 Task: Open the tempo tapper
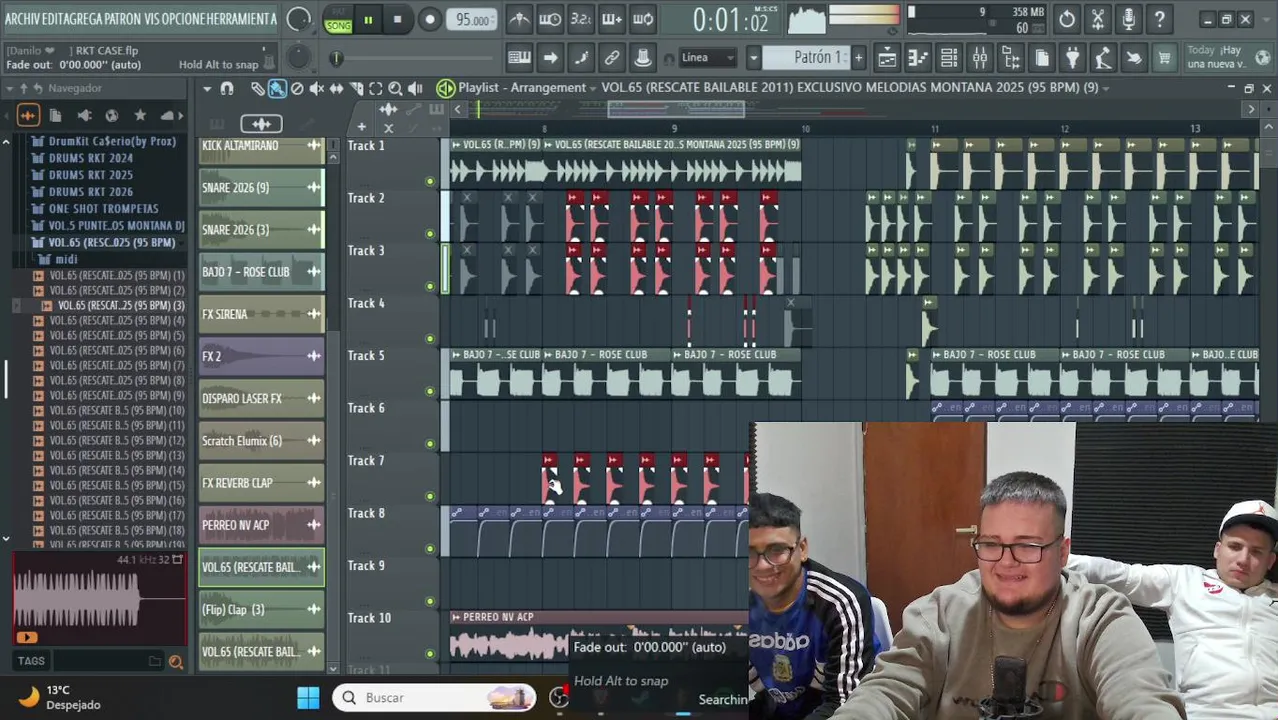1103,58
